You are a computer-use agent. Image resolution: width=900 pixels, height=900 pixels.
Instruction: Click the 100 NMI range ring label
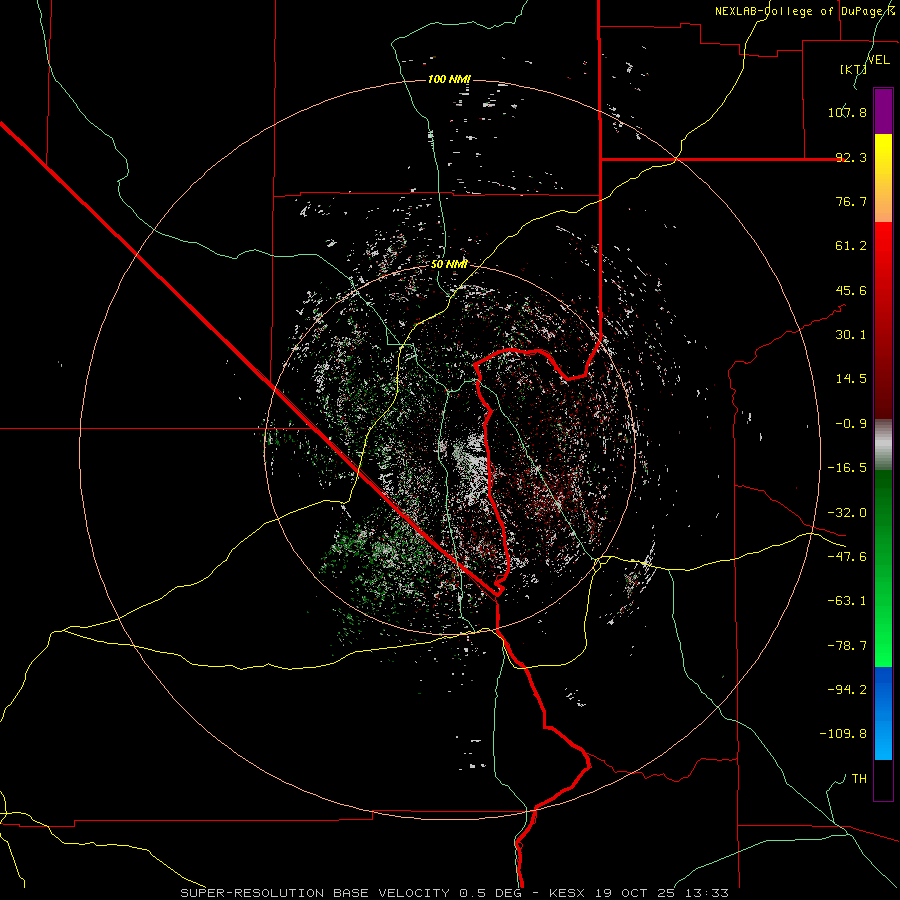449,79
